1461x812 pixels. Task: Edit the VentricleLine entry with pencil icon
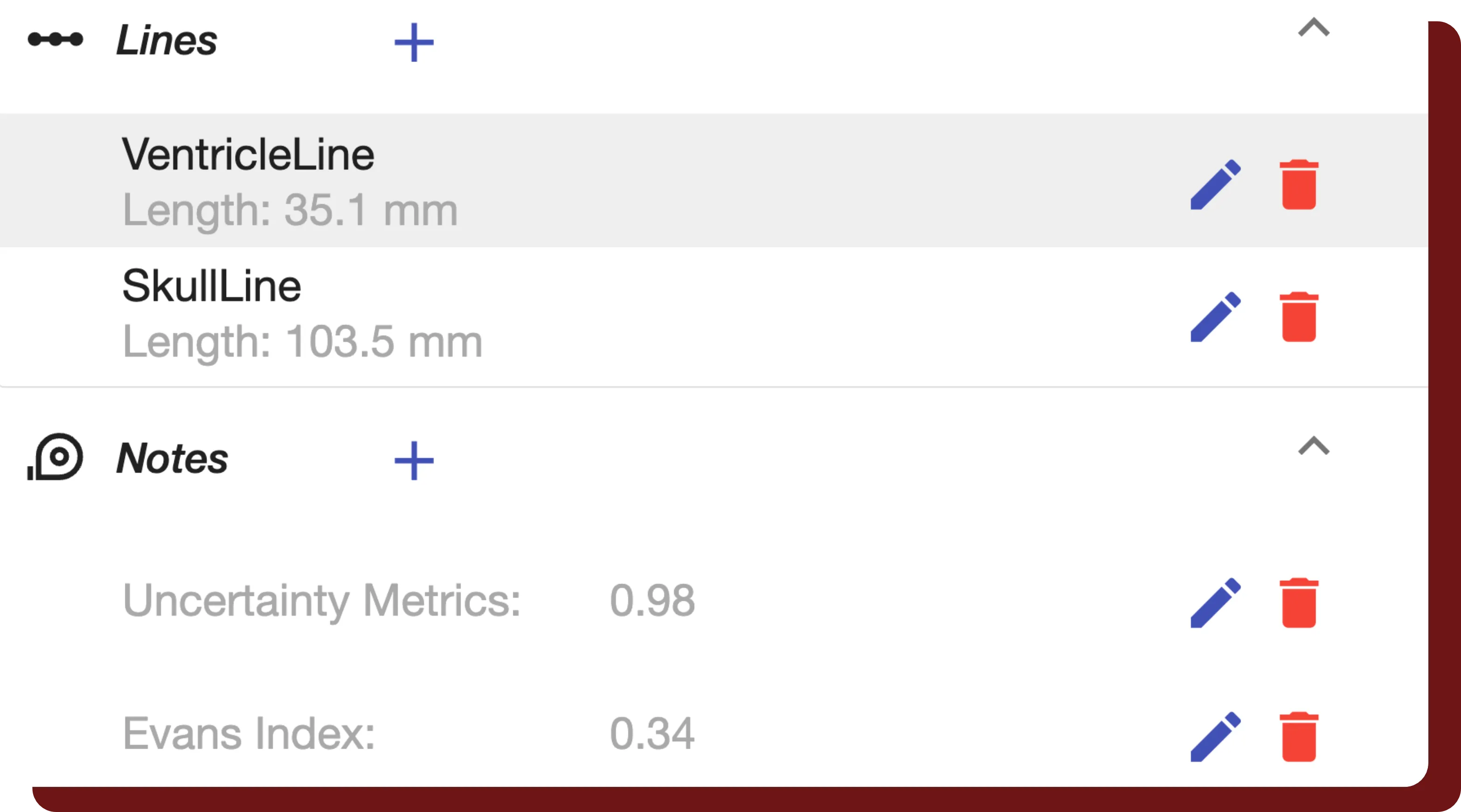tap(1215, 185)
